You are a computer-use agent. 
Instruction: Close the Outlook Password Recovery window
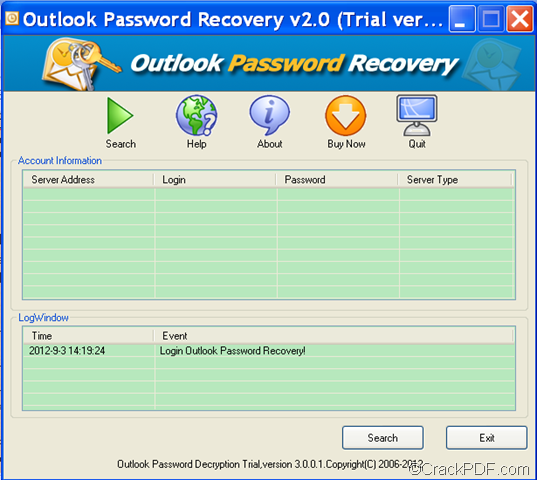(520, 19)
